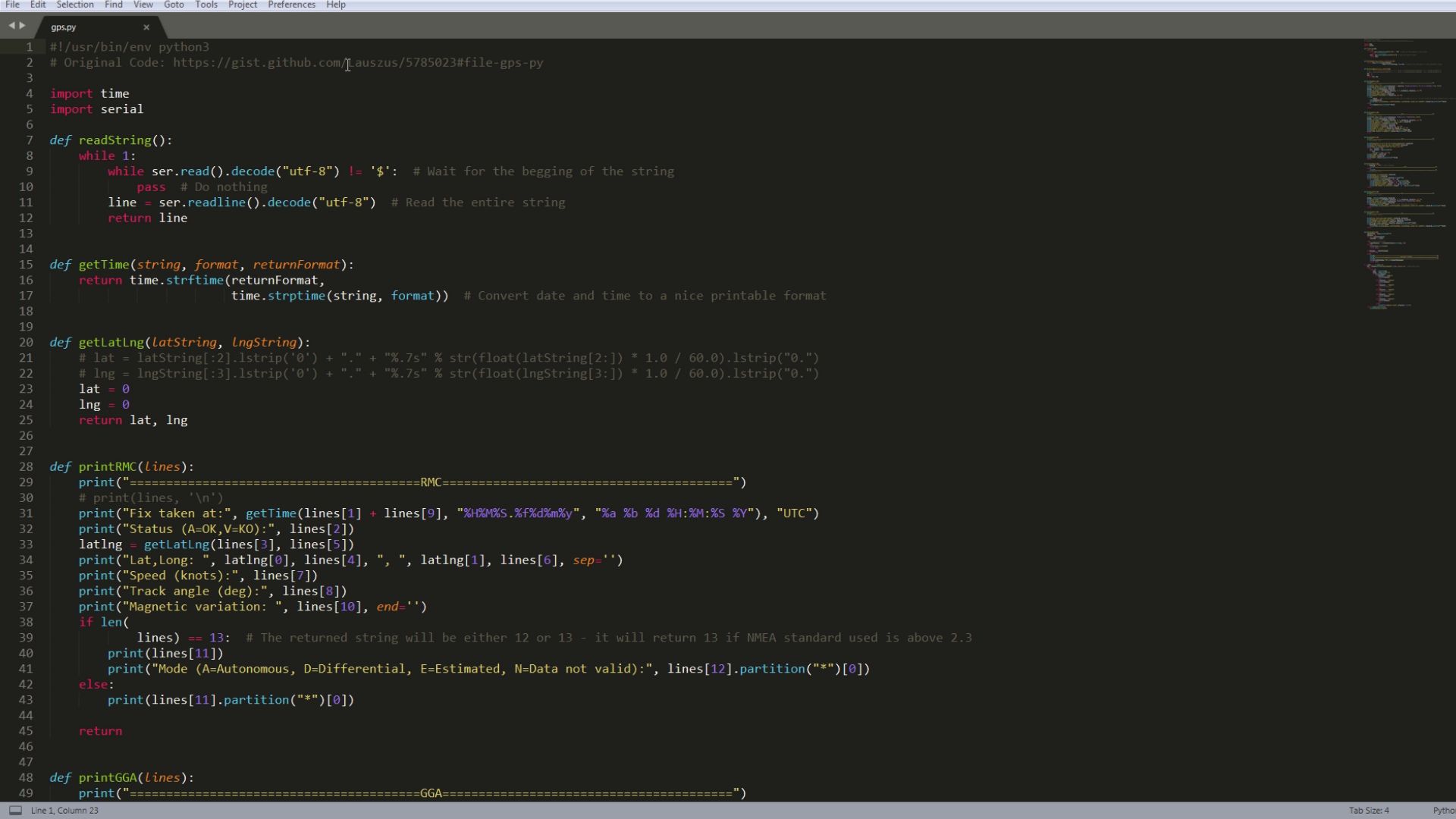The height and width of the screenshot is (819, 1456).
Task: Click the previous tab left arrow
Action: tap(11, 26)
